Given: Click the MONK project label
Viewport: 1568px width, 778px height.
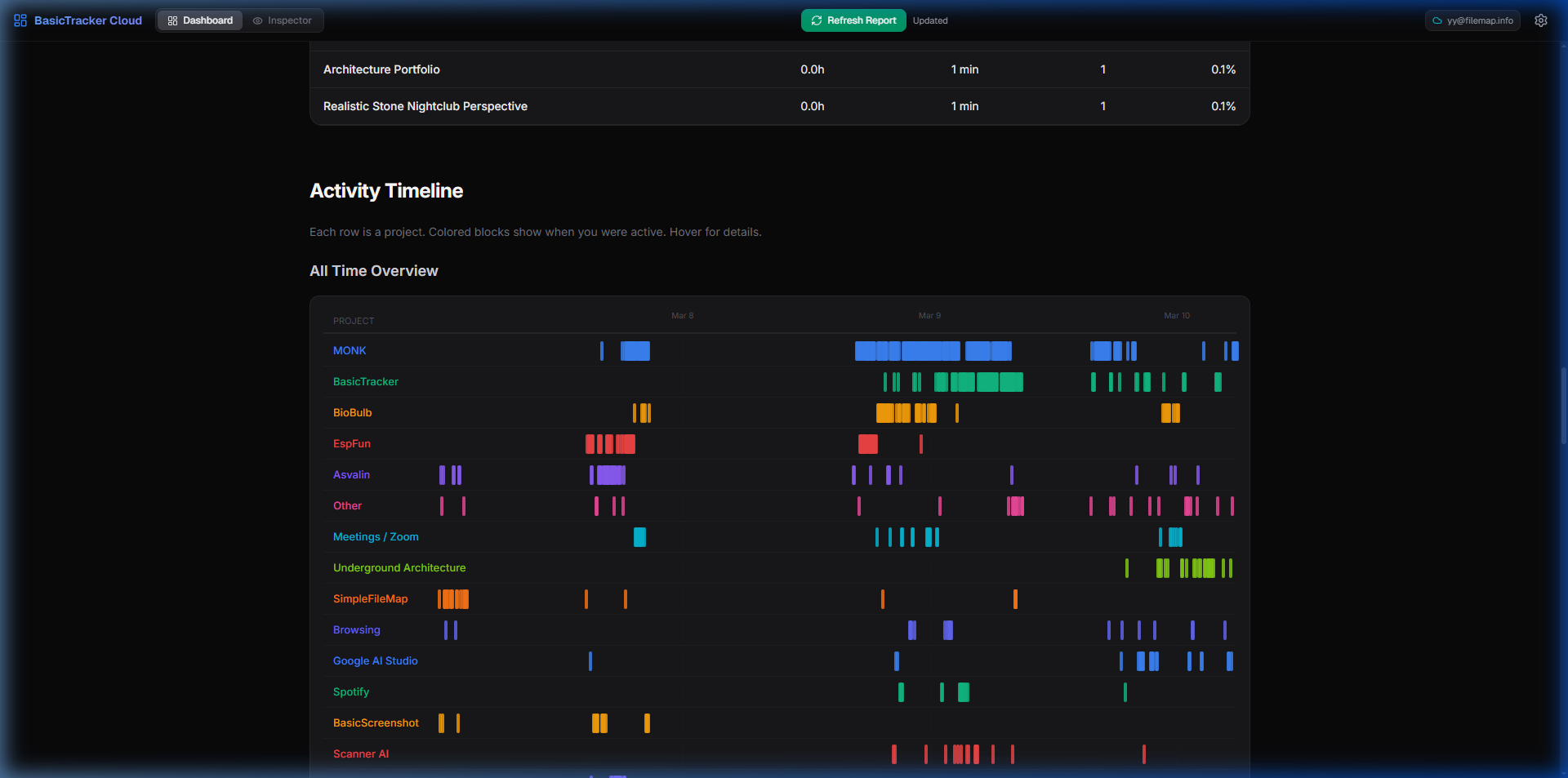Looking at the screenshot, I should (349, 350).
